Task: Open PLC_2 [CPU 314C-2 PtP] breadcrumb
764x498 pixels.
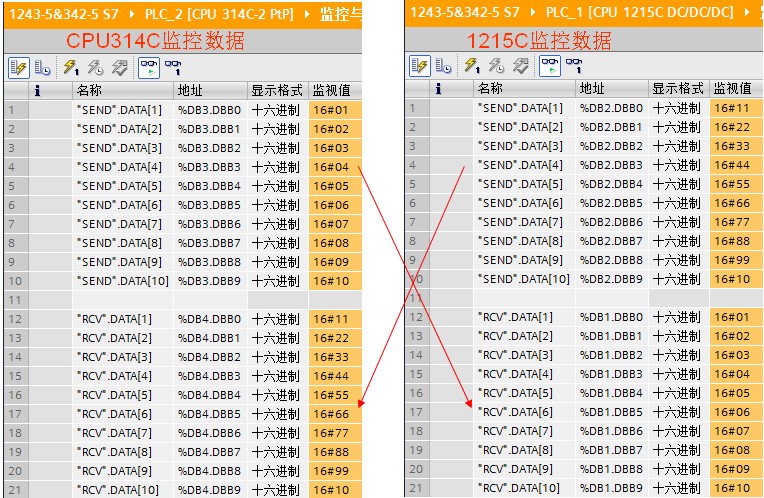Action: click(219, 14)
